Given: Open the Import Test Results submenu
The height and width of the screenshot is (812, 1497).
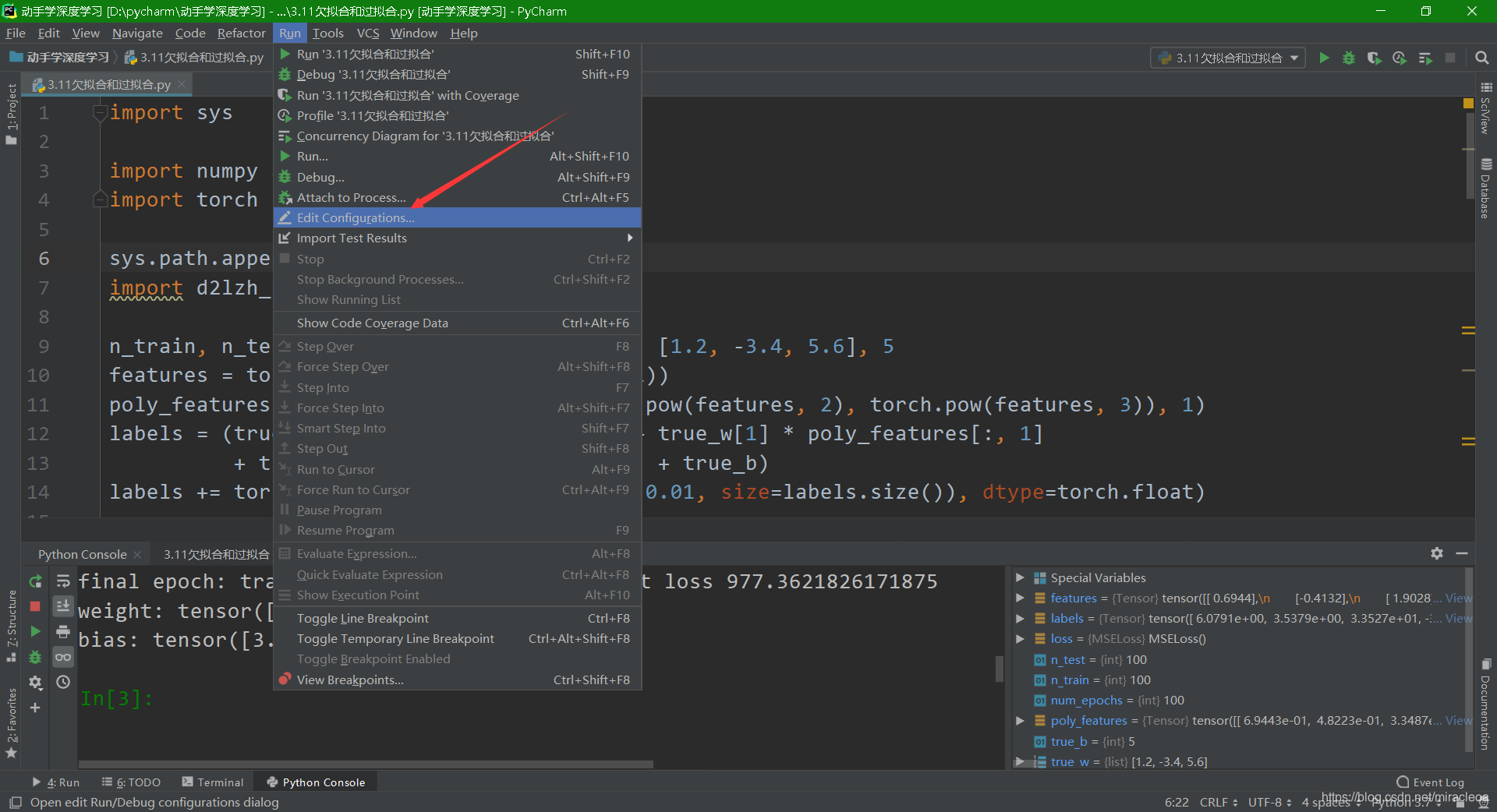Looking at the screenshot, I should 352,238.
